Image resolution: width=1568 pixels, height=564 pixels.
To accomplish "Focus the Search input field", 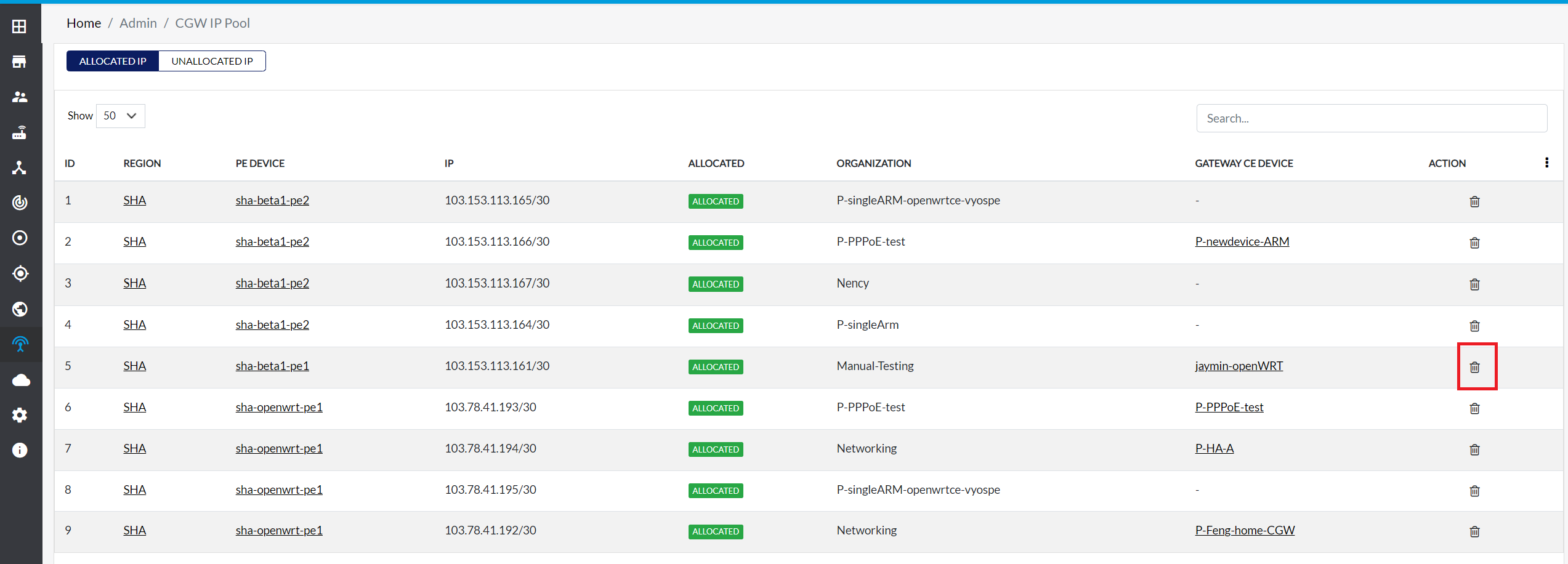I will click(x=1372, y=118).
